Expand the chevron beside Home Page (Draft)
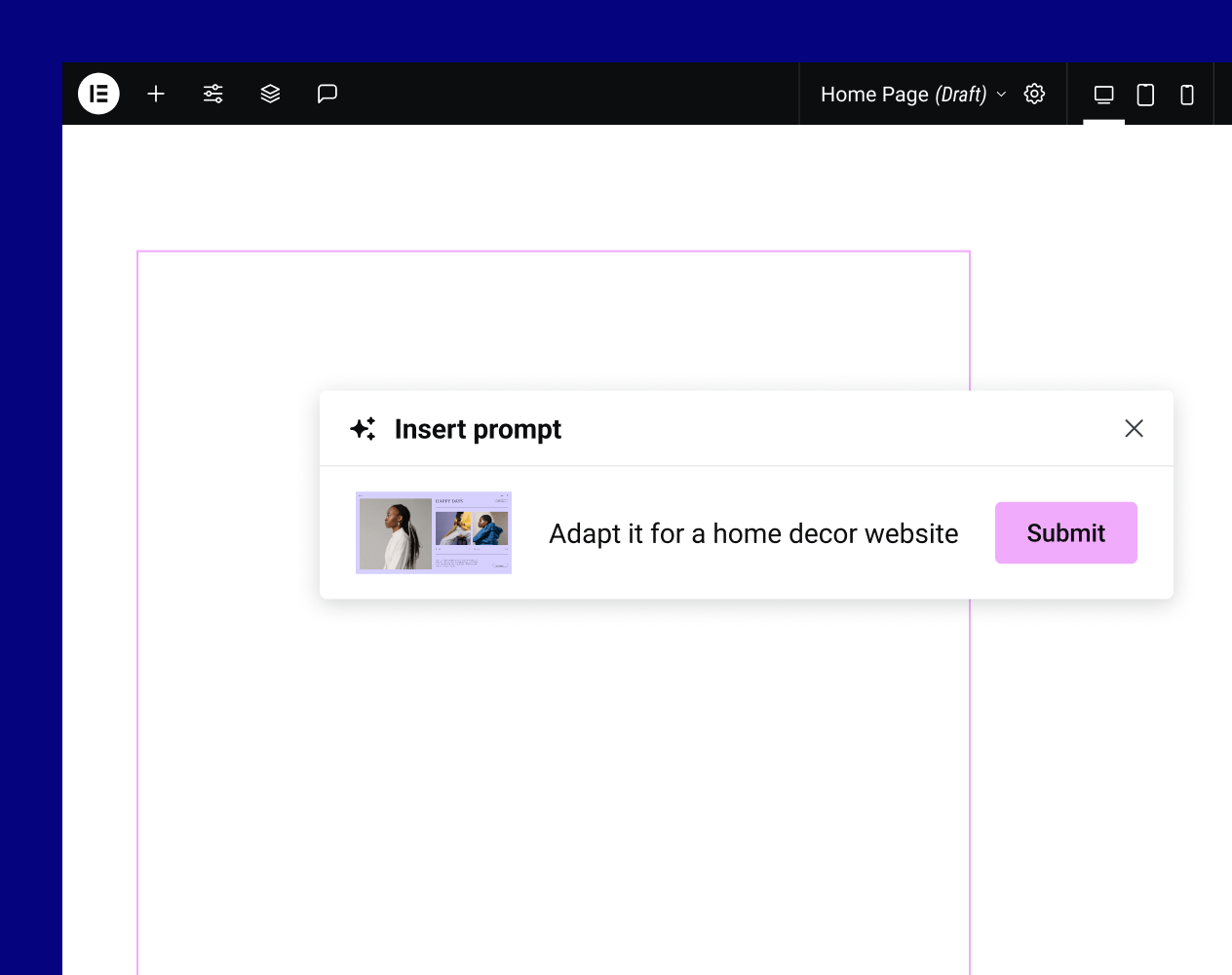The width and height of the screenshot is (1232, 975). 1001,95
